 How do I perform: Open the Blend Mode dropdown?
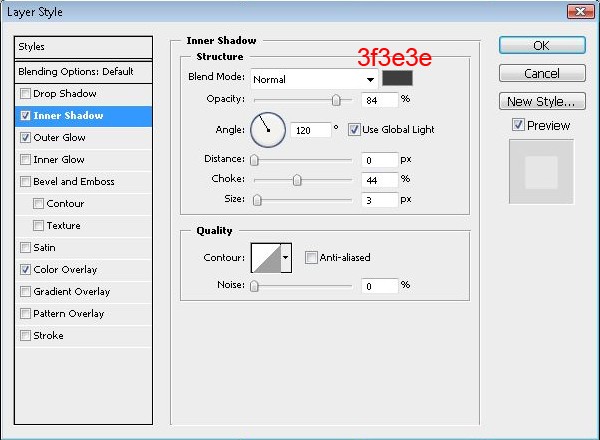click(315, 79)
